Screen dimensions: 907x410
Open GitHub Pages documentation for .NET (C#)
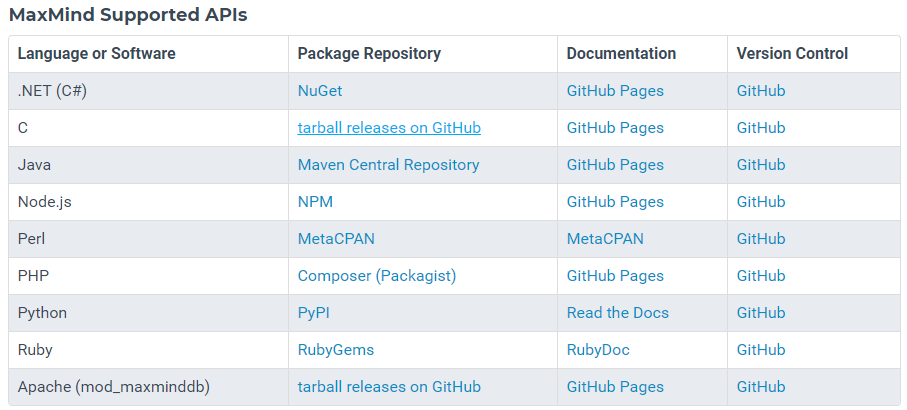[615, 91]
